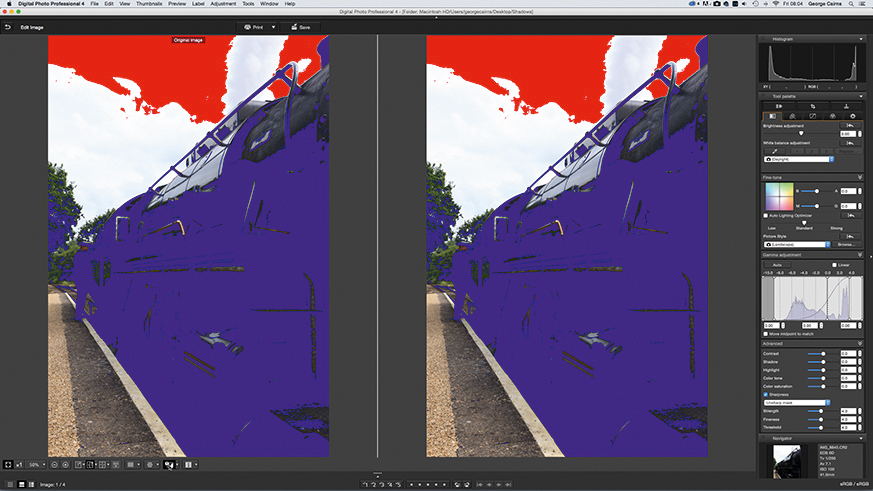Click the fit-to-window icon in bottom toolbar

click(x=8, y=464)
